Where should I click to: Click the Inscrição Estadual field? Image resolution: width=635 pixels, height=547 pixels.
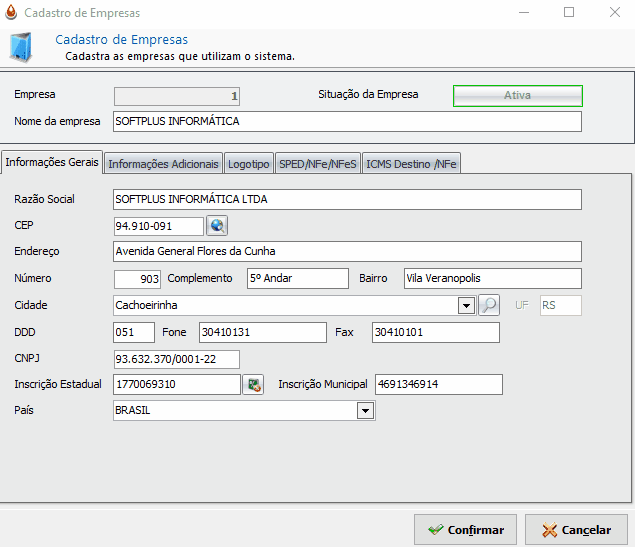[x=177, y=384]
